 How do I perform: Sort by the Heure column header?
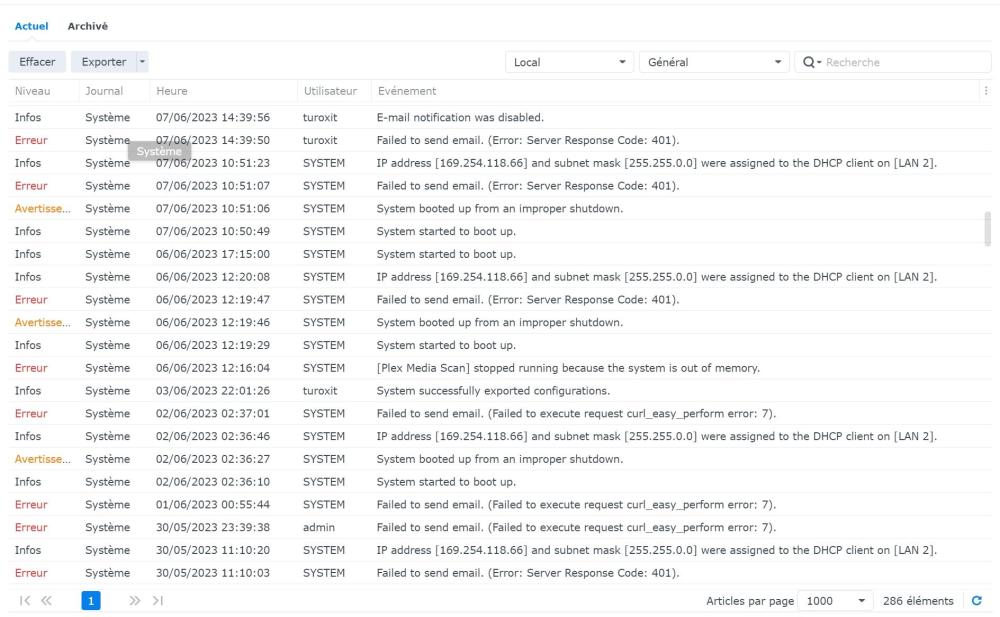coord(172,91)
